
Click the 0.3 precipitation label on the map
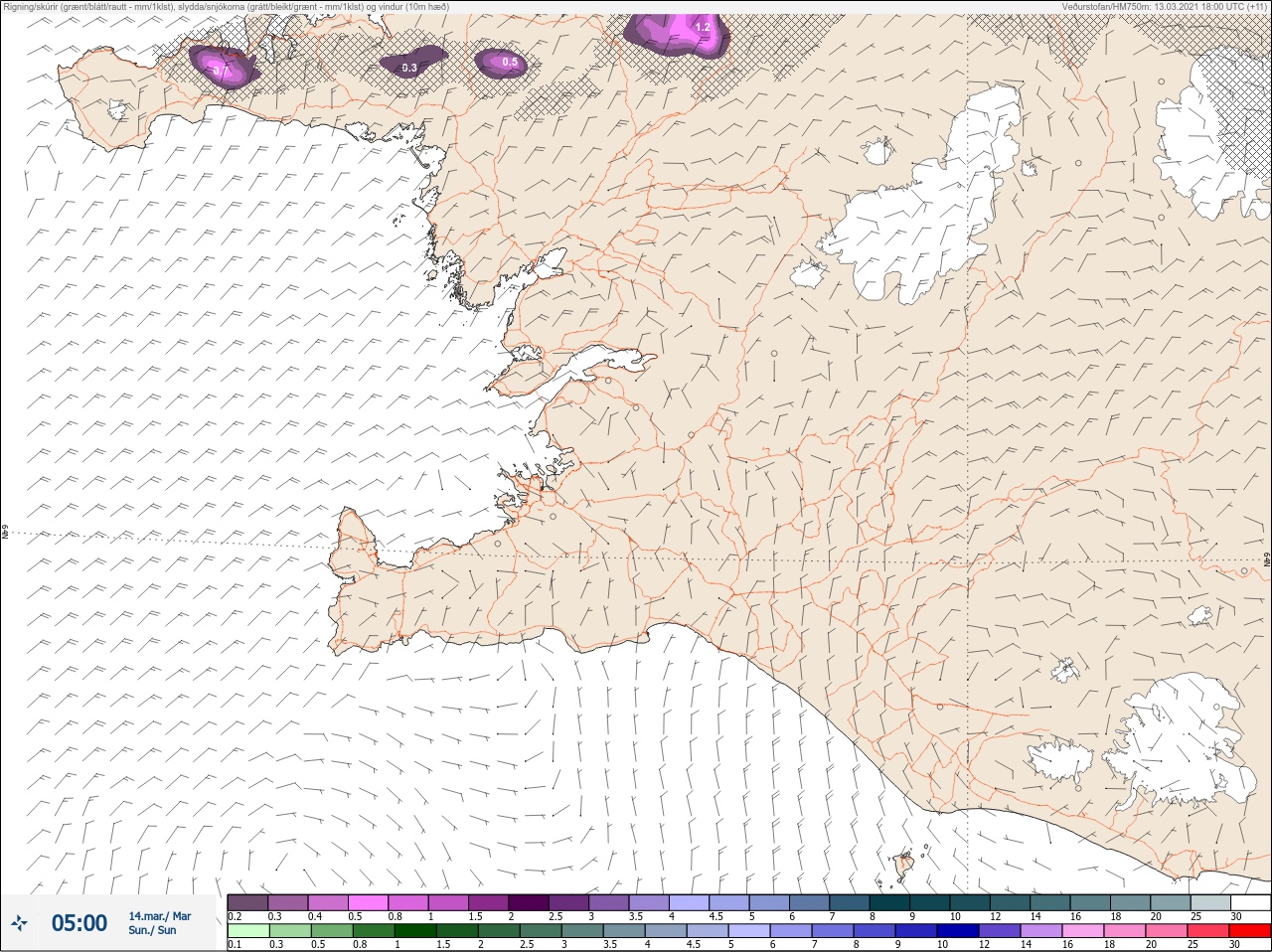click(x=409, y=68)
